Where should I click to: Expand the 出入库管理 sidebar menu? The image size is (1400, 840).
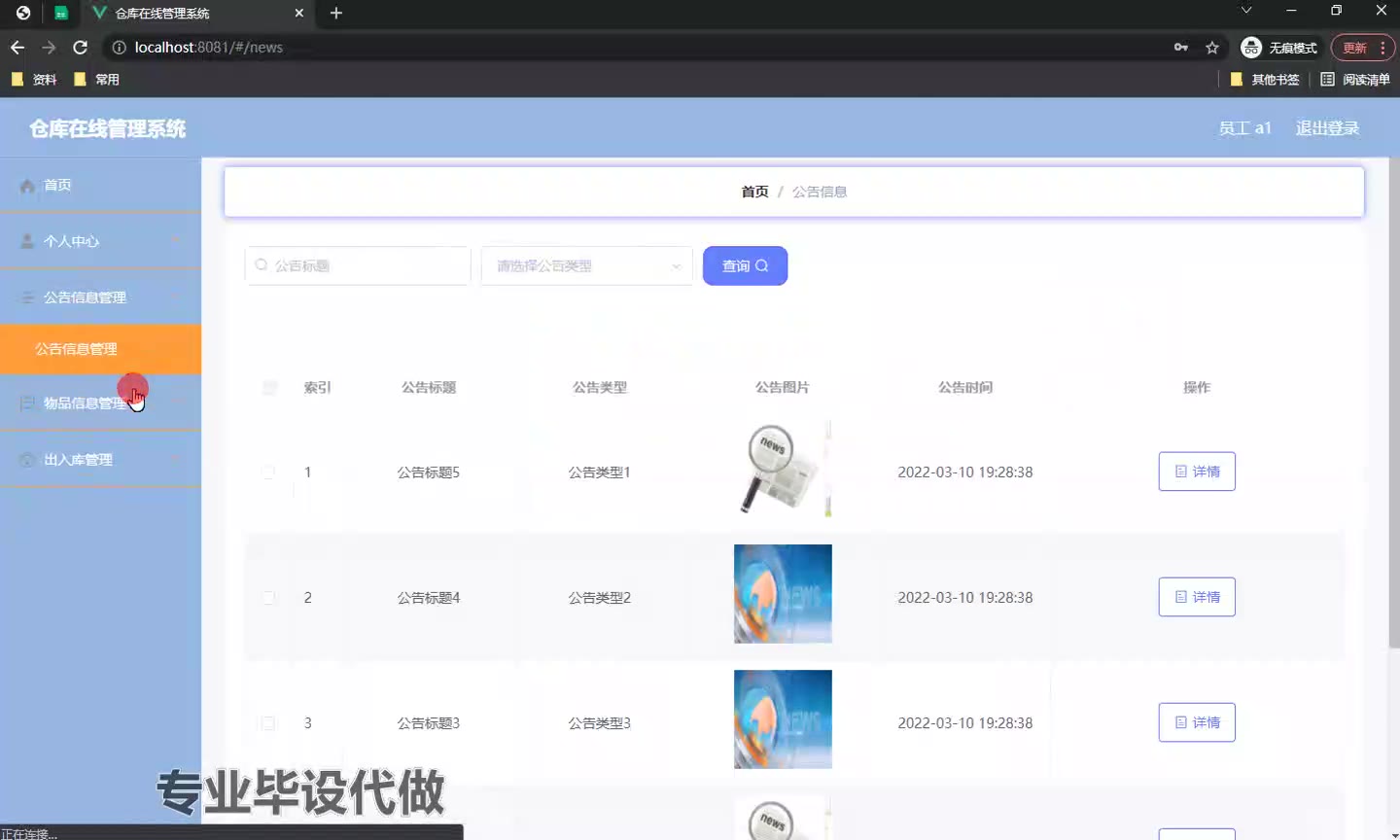click(x=100, y=460)
